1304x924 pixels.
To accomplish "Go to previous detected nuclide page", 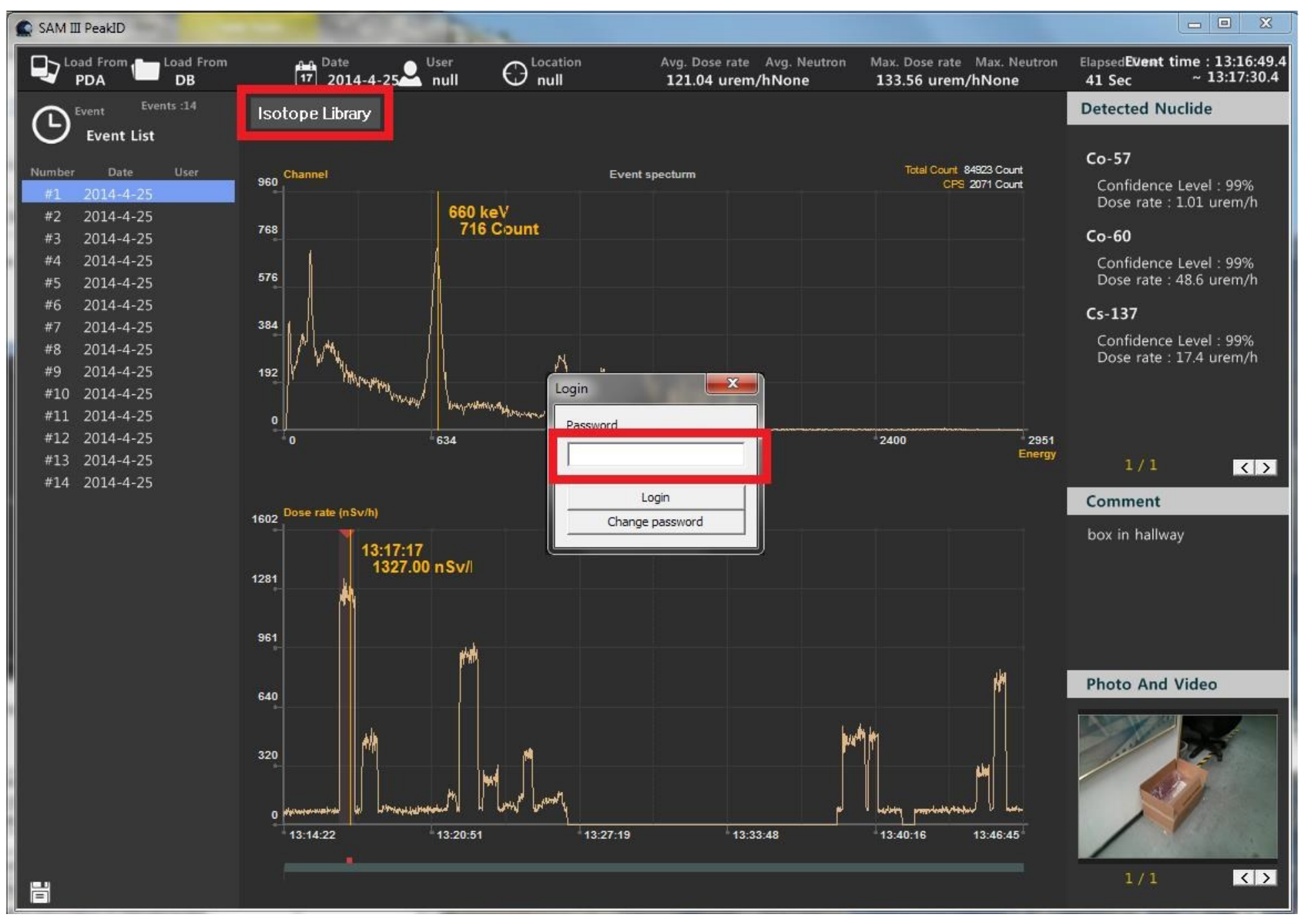I will 1244,467.
